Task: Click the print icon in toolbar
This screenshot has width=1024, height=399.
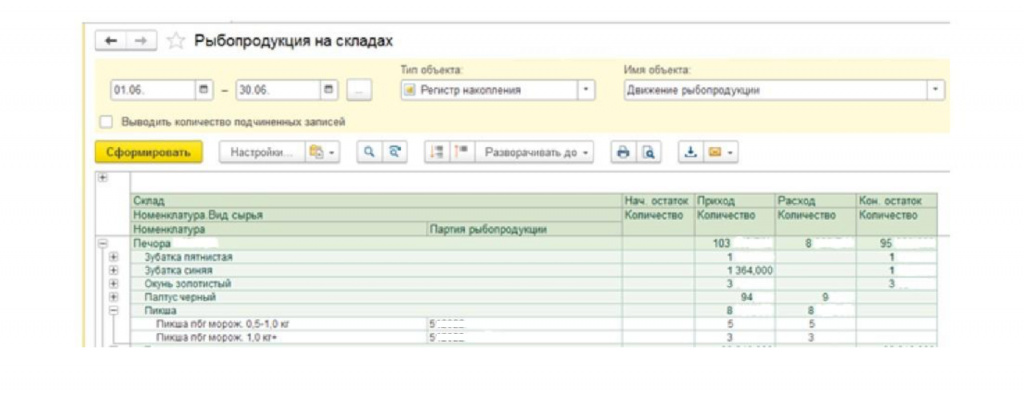Action: pos(623,152)
